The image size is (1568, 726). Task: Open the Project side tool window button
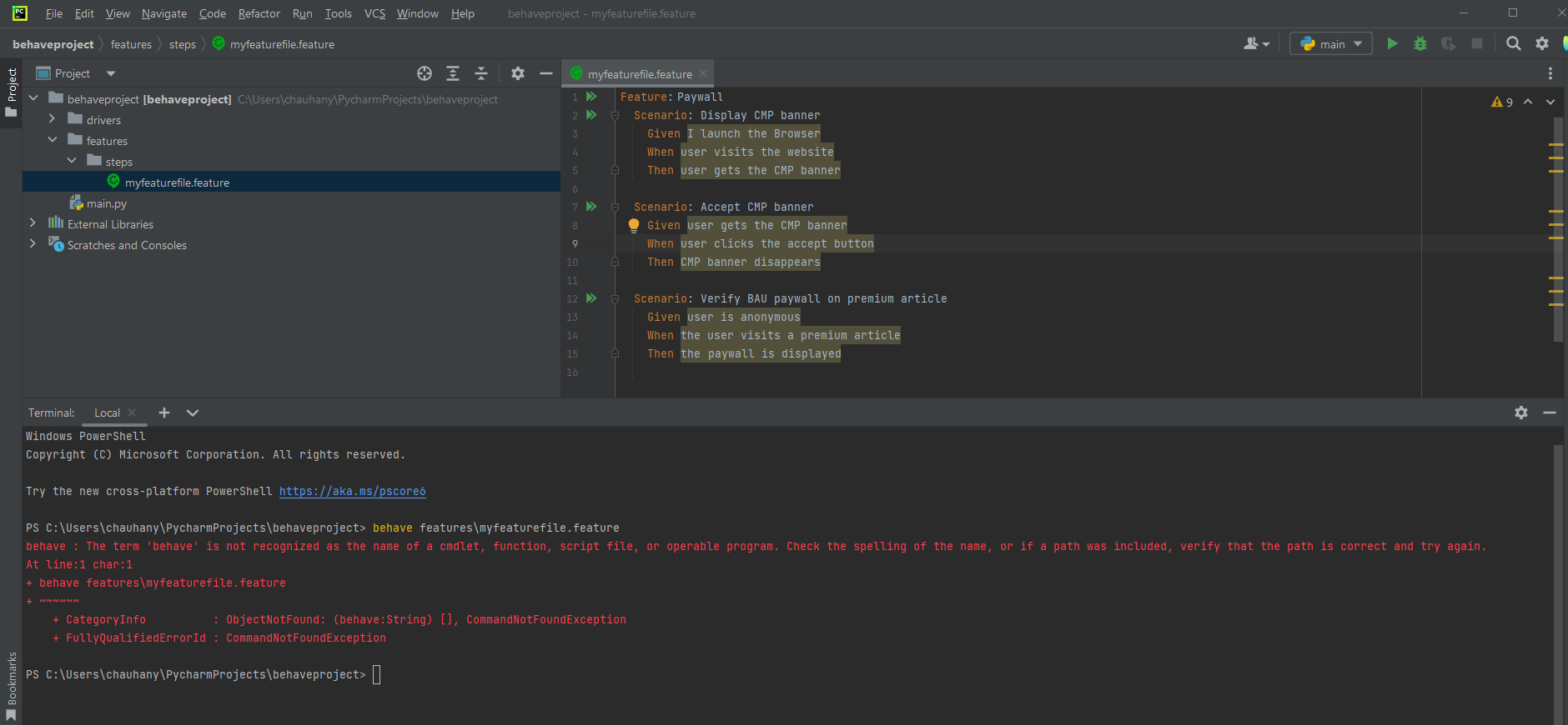point(11,92)
